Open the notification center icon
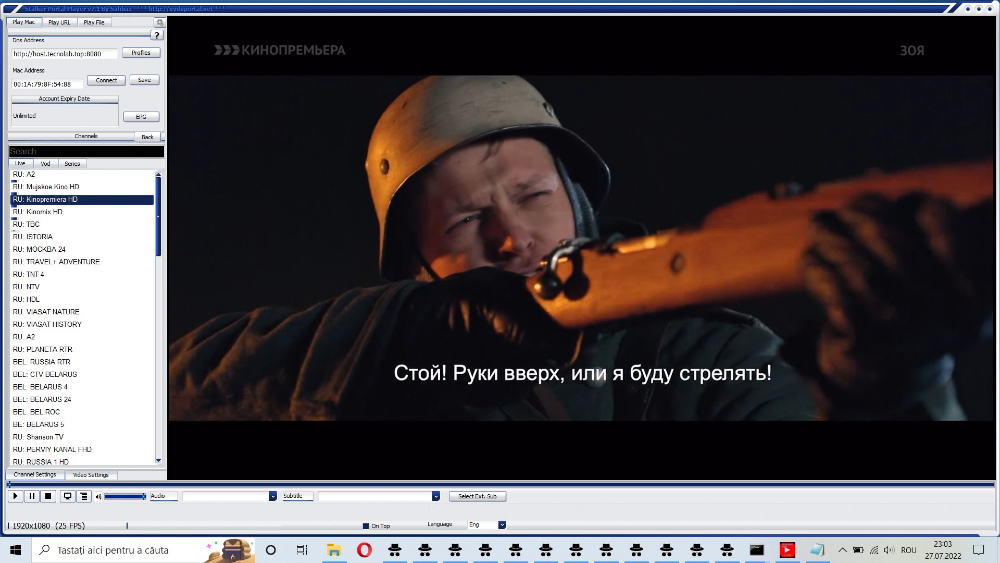Image resolution: width=1000 pixels, height=563 pixels. (x=979, y=550)
